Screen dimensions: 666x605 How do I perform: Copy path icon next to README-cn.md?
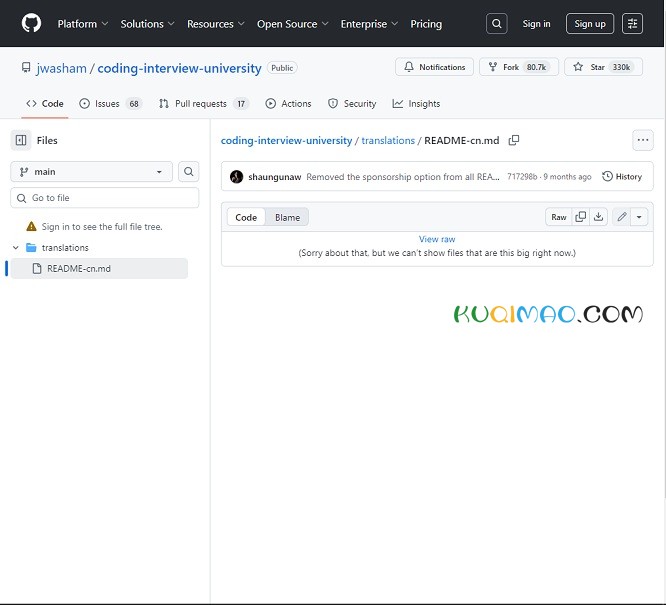514,140
